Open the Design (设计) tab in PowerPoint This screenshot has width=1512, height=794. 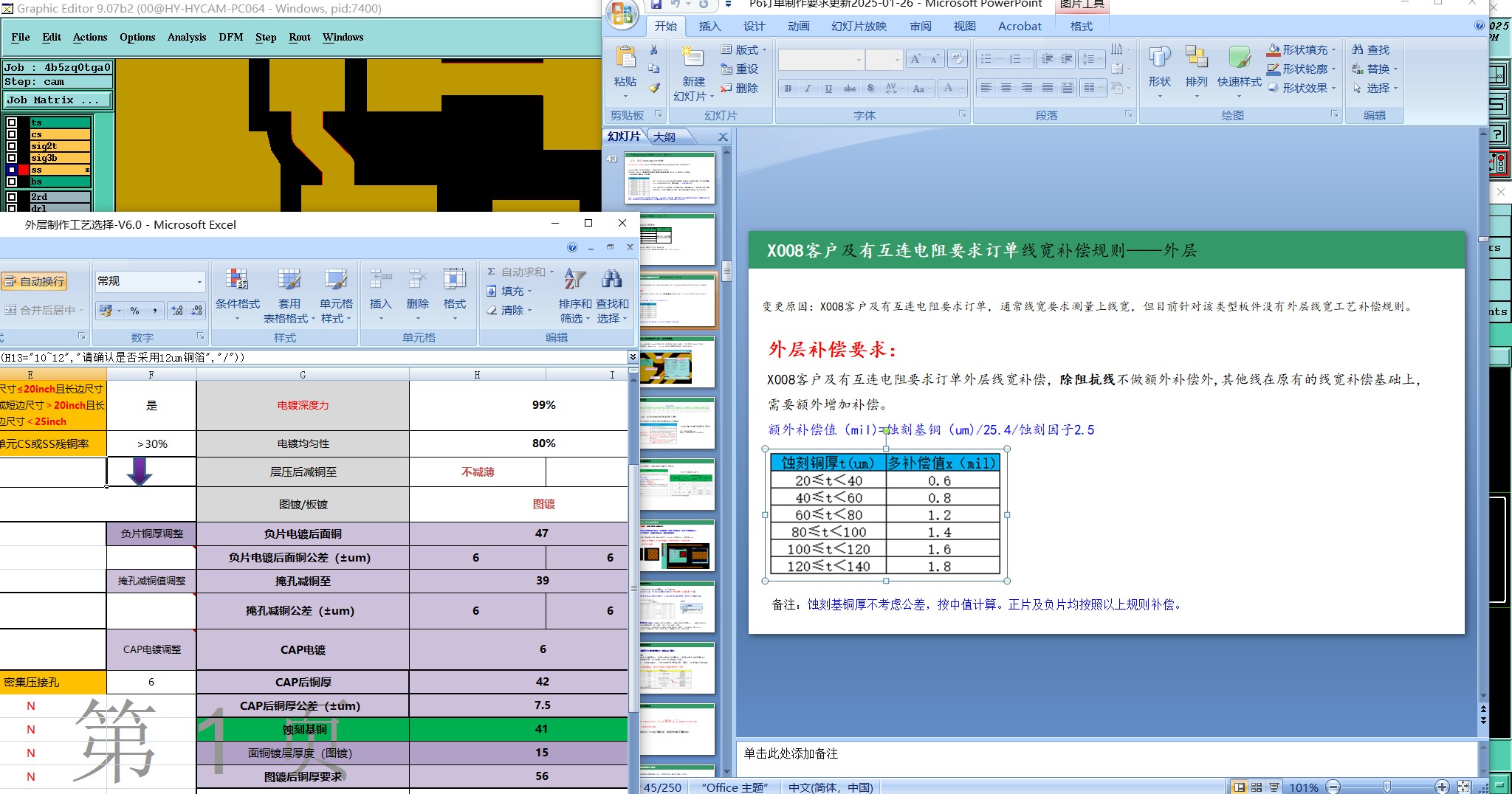[754, 26]
